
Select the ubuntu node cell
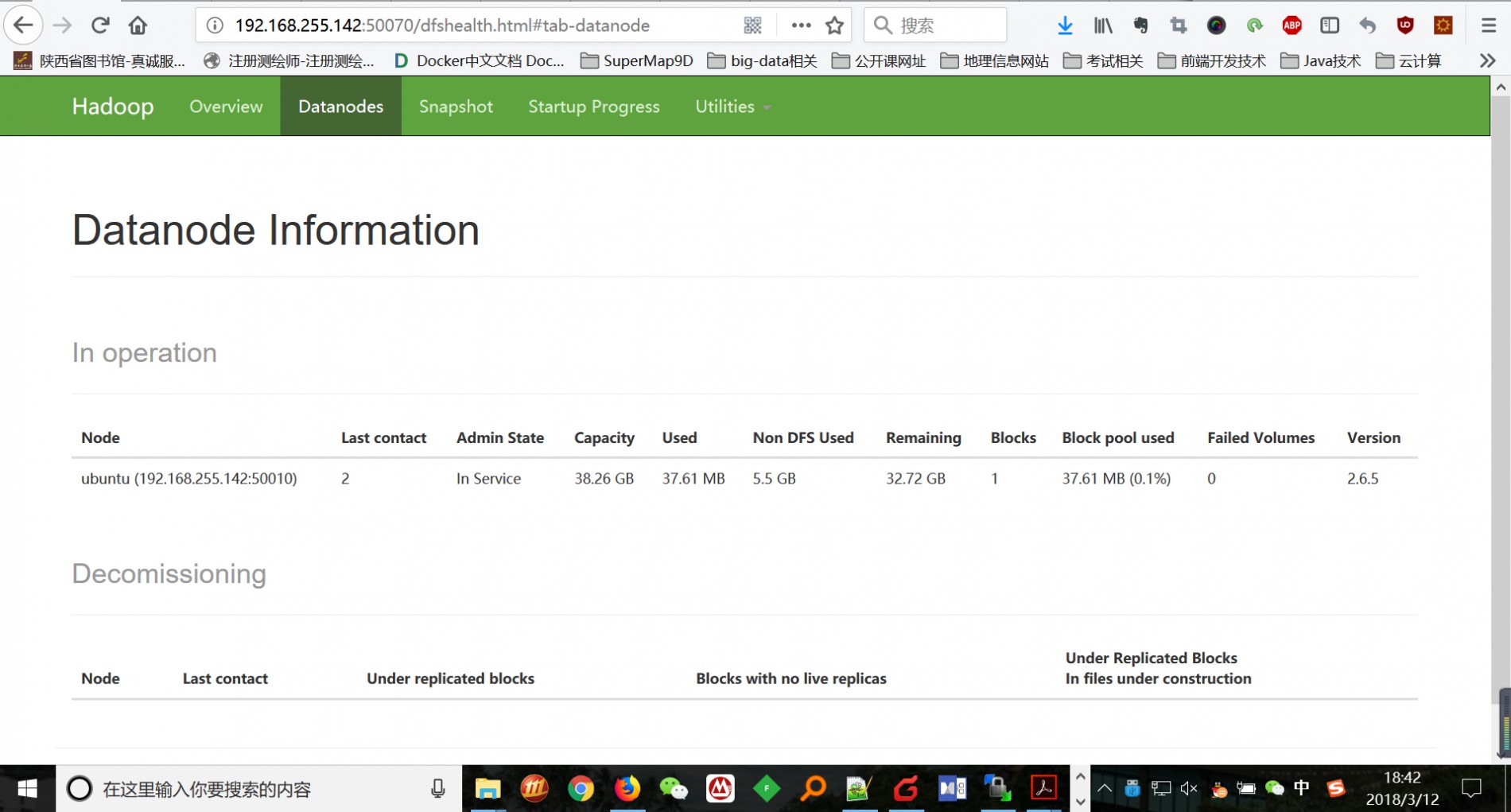point(189,479)
